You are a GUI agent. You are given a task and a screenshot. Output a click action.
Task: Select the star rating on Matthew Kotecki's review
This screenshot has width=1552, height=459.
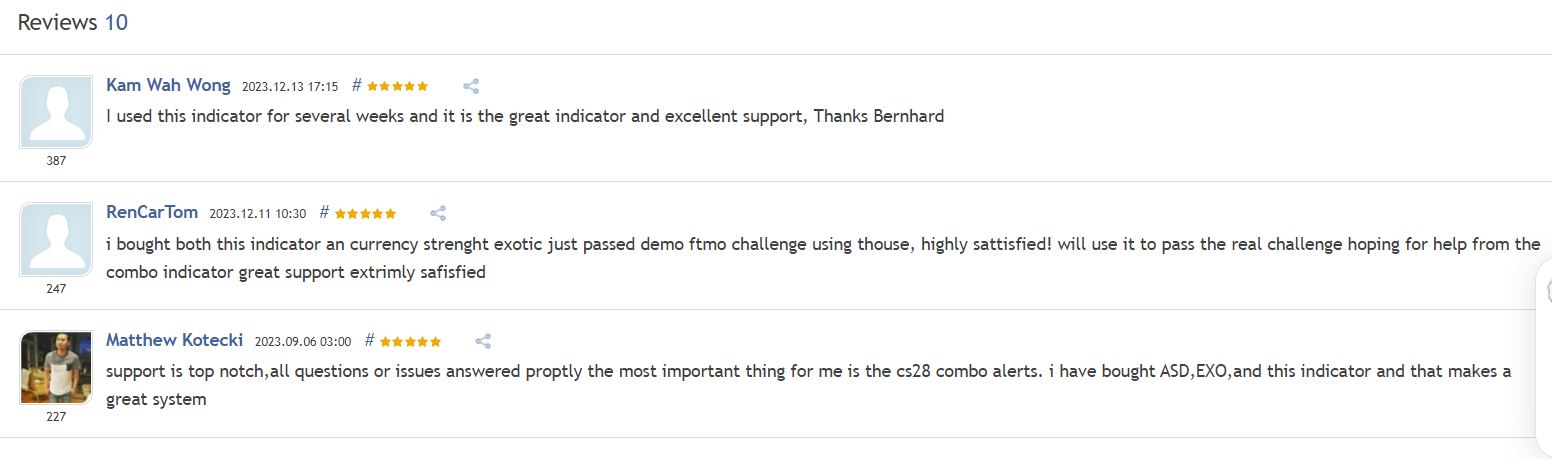coord(410,342)
